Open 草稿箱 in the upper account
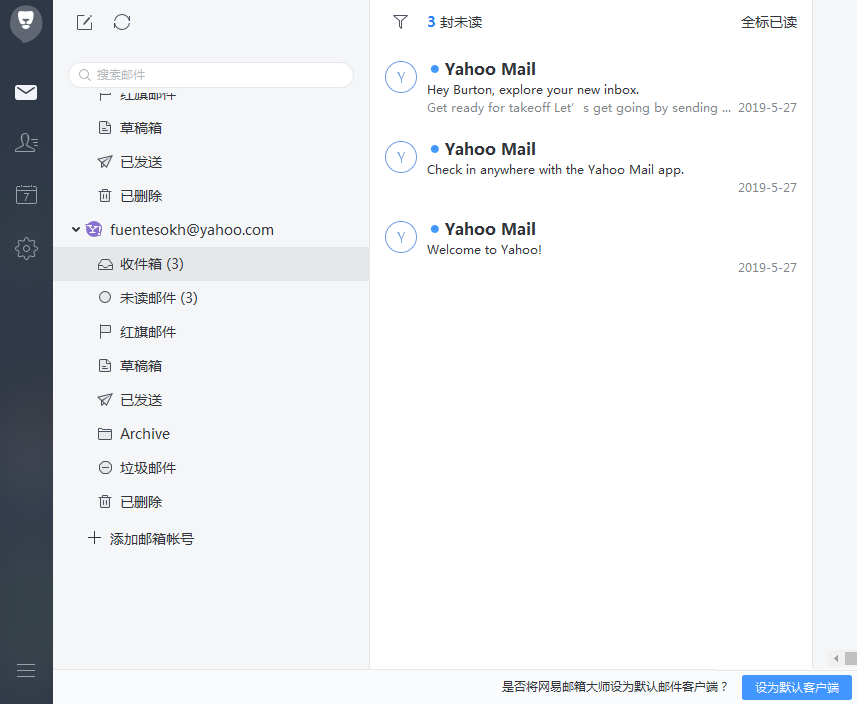 click(212, 128)
